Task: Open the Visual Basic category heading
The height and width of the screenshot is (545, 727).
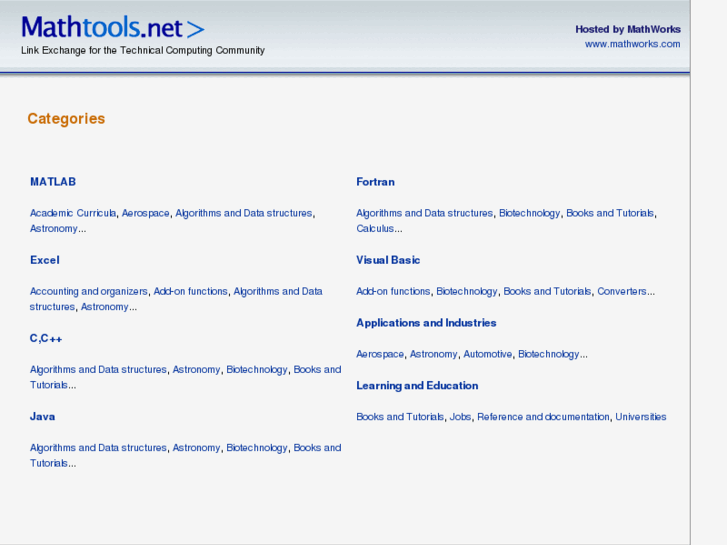Action: point(388,260)
